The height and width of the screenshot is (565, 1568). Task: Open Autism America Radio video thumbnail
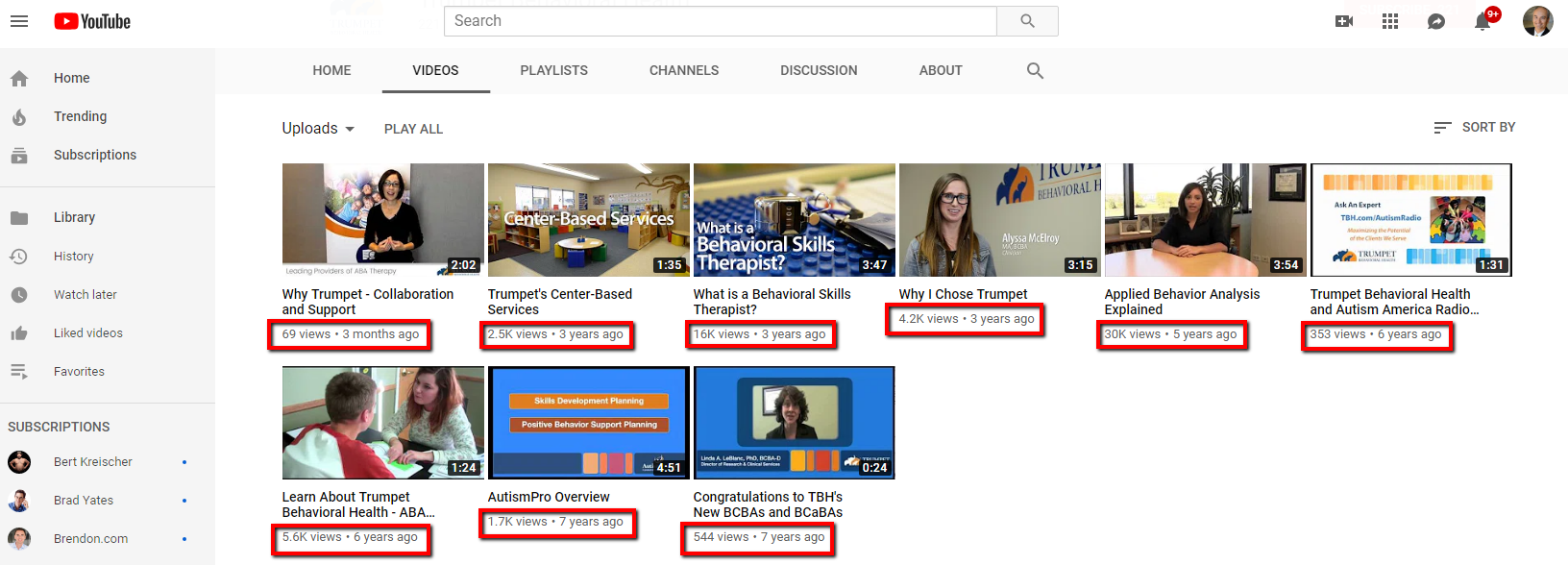[x=1411, y=220]
